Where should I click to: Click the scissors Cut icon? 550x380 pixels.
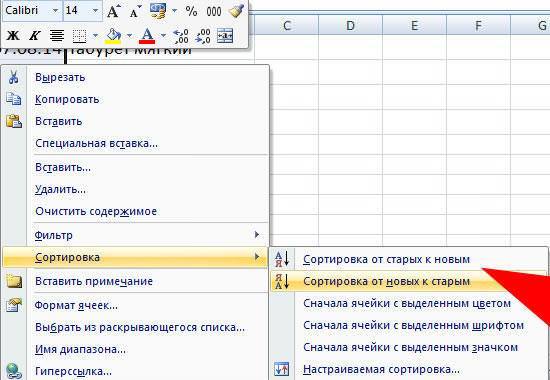[13, 77]
